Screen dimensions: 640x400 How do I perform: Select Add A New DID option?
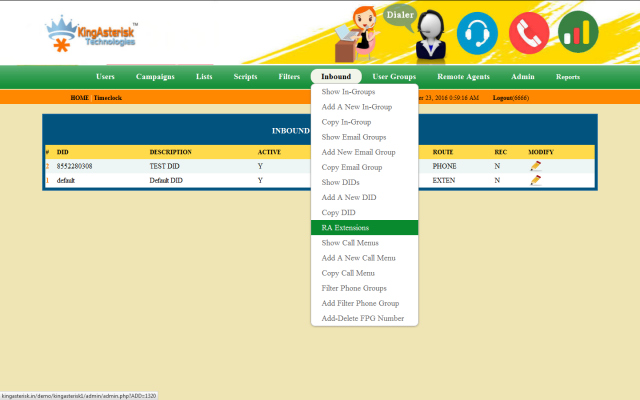[349, 198]
